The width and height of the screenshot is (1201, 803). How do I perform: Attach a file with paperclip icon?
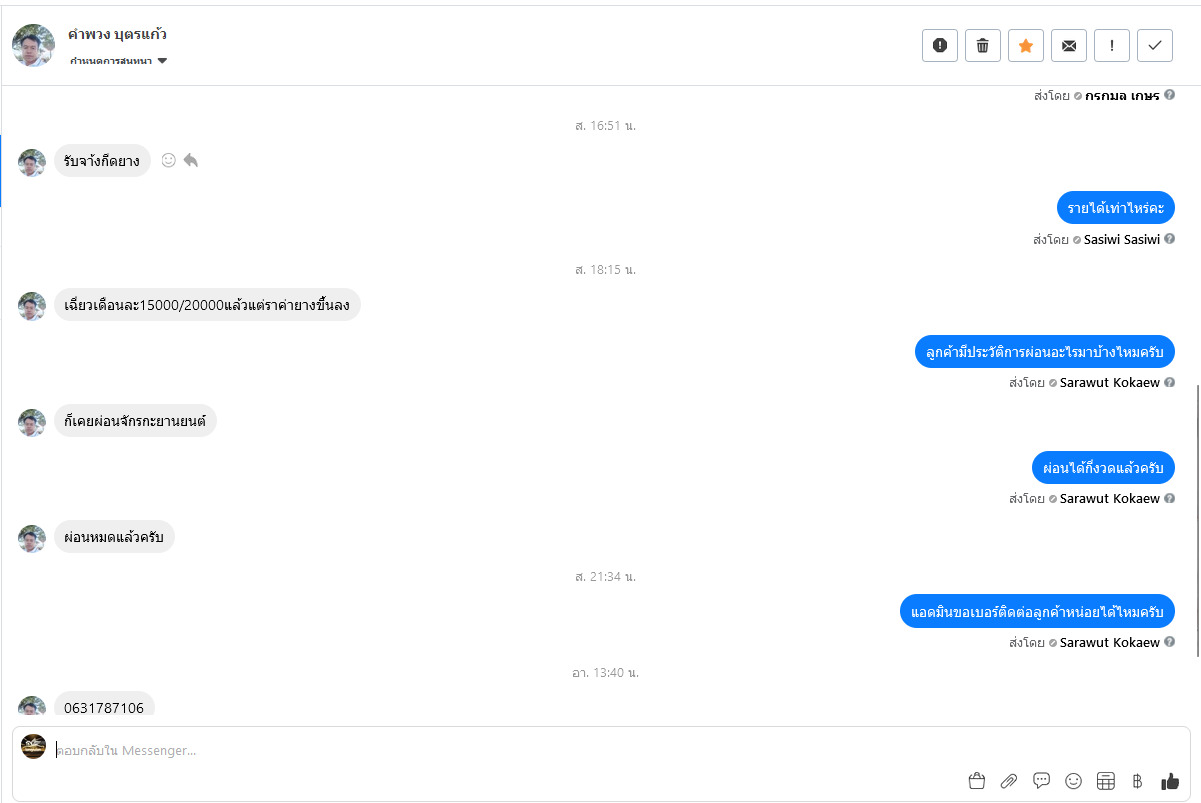click(x=1009, y=781)
